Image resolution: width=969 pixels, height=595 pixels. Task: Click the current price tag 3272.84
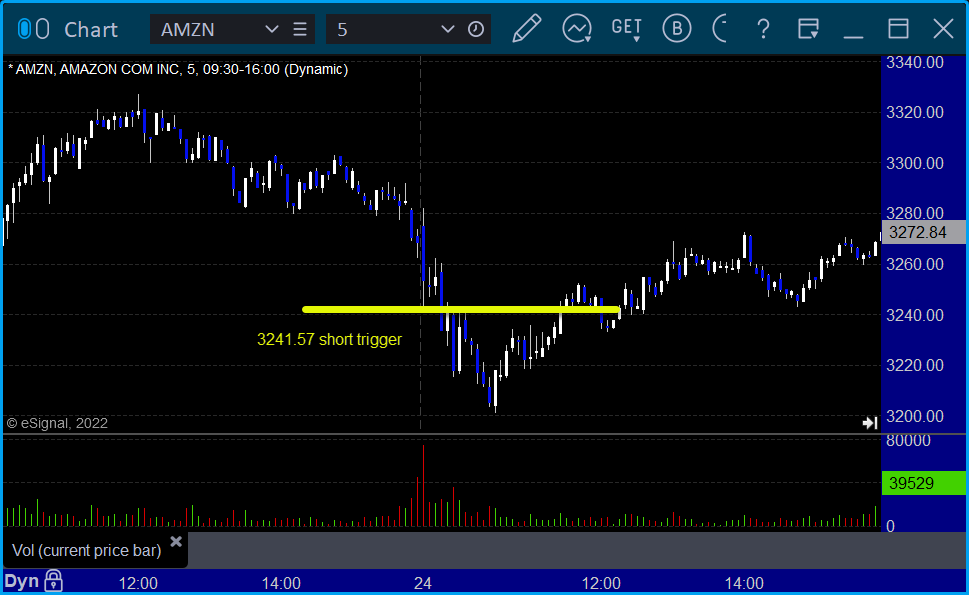tap(923, 232)
